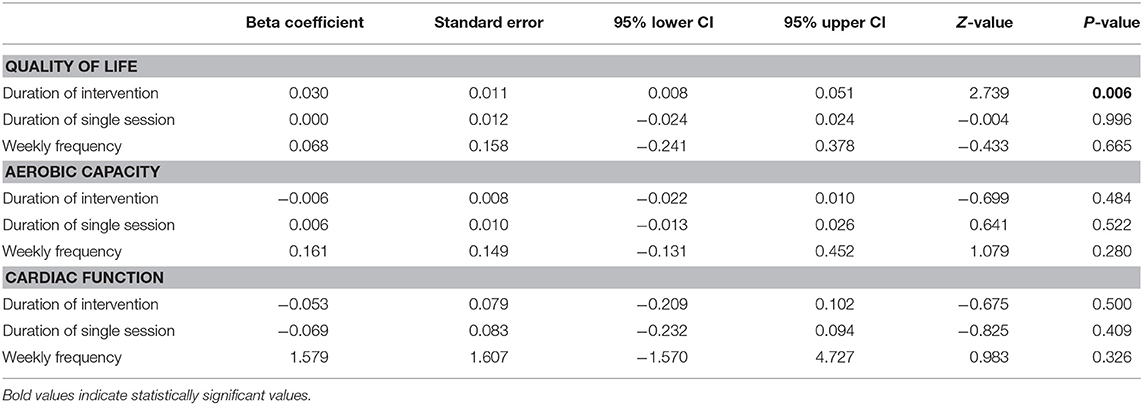Click Duration of single session under Aerobic Capacity

[x=89, y=225]
